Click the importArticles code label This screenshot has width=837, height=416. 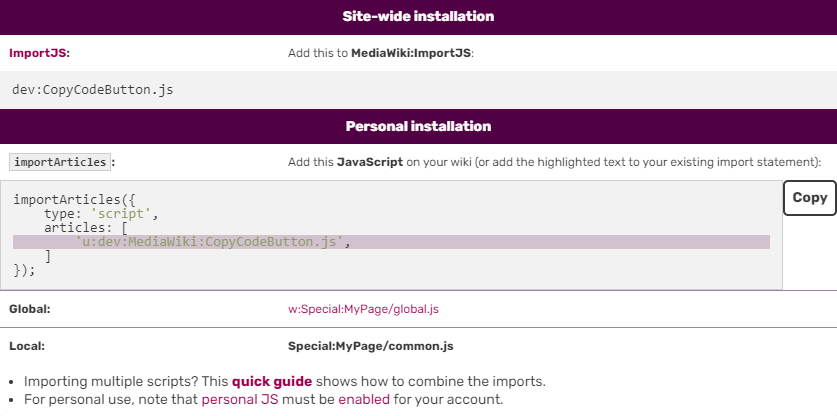[60, 162]
